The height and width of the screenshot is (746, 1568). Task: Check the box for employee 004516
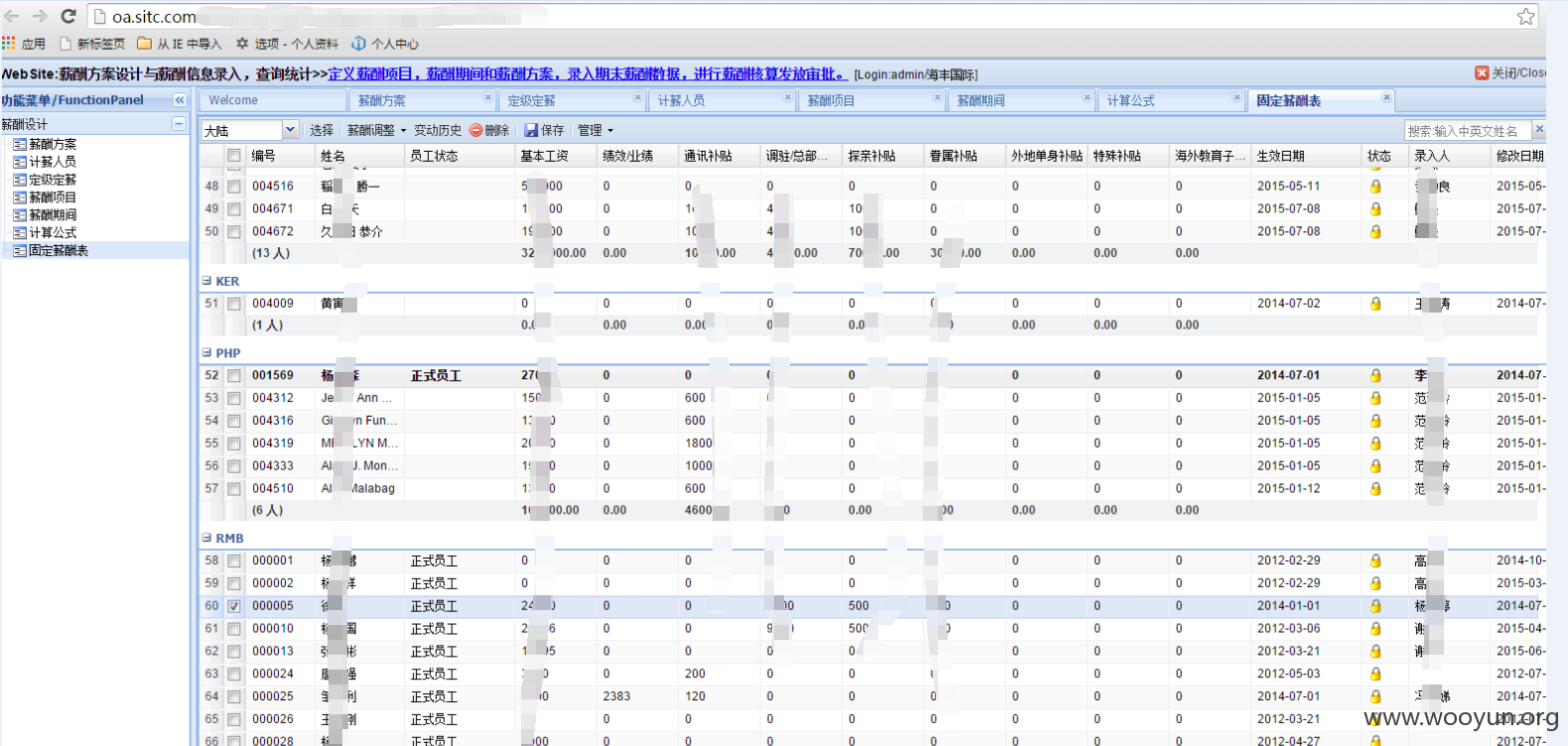point(234,186)
